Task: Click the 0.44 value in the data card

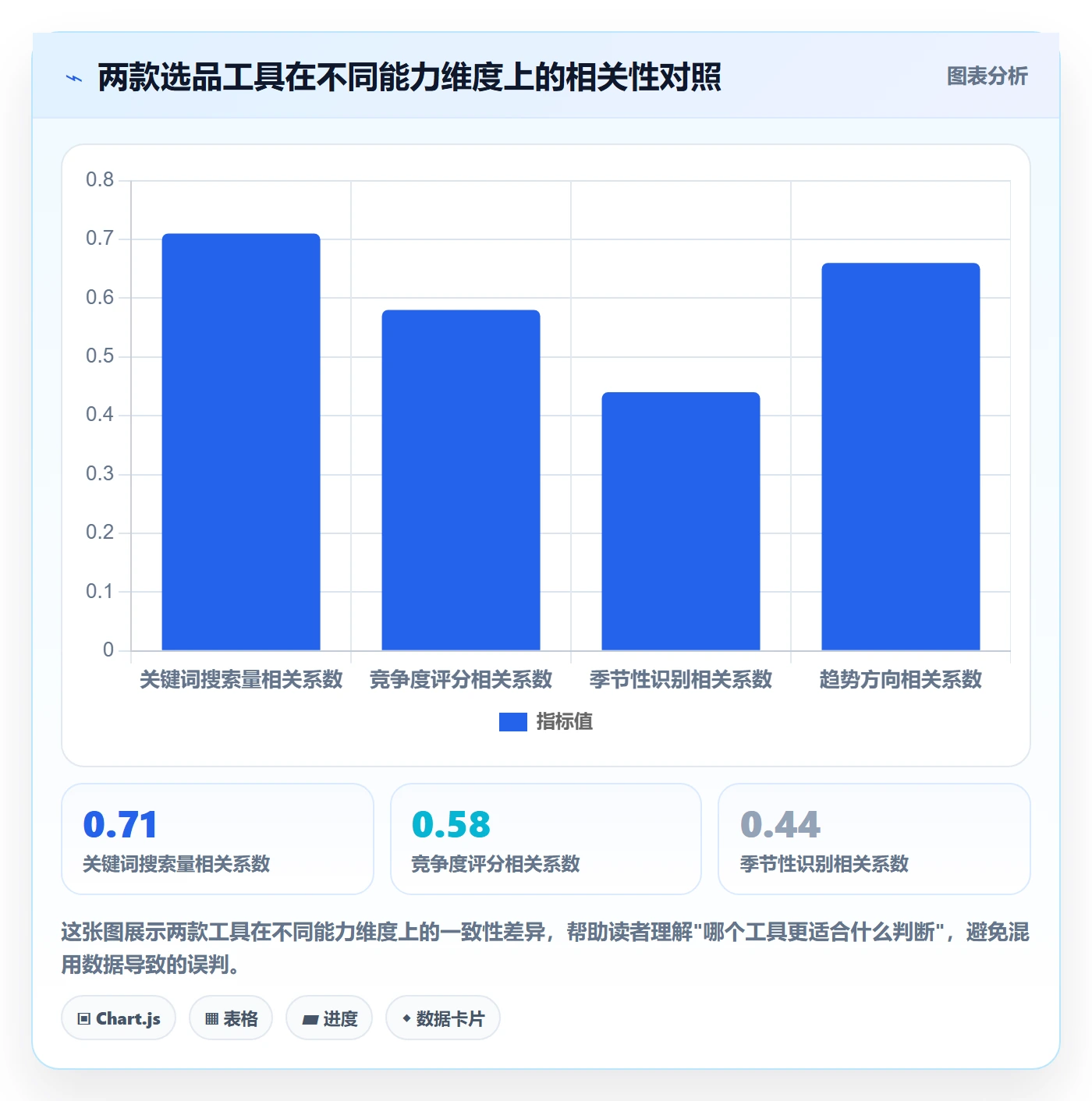Action: pos(780,824)
